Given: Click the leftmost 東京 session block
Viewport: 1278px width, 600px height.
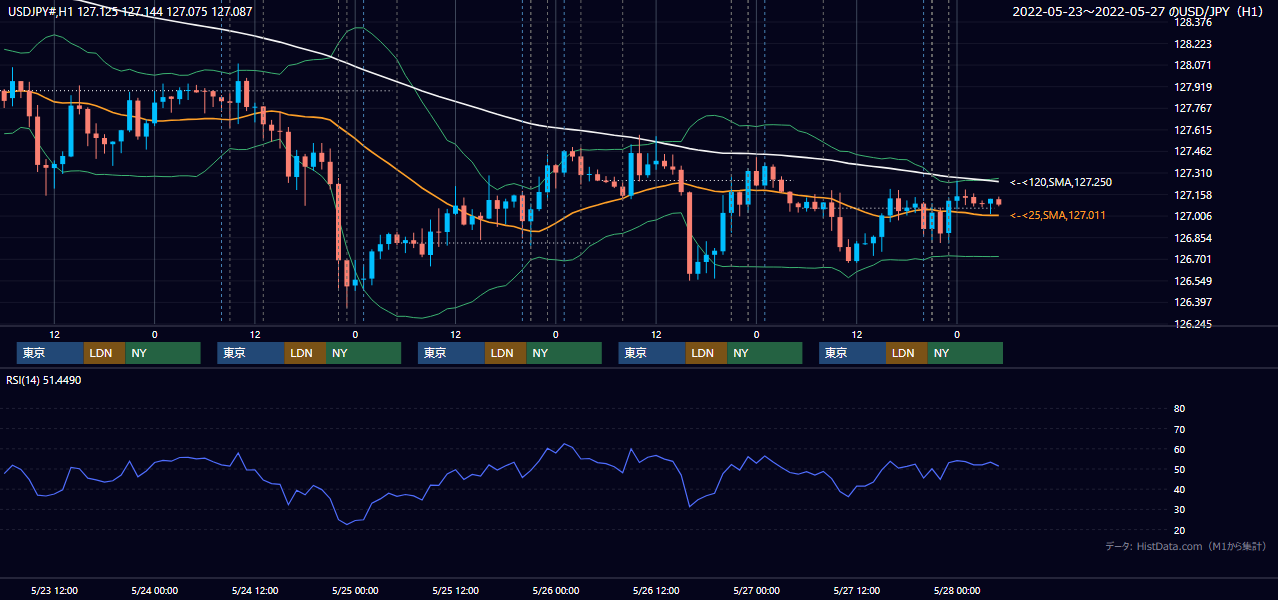Looking at the screenshot, I should [50, 353].
